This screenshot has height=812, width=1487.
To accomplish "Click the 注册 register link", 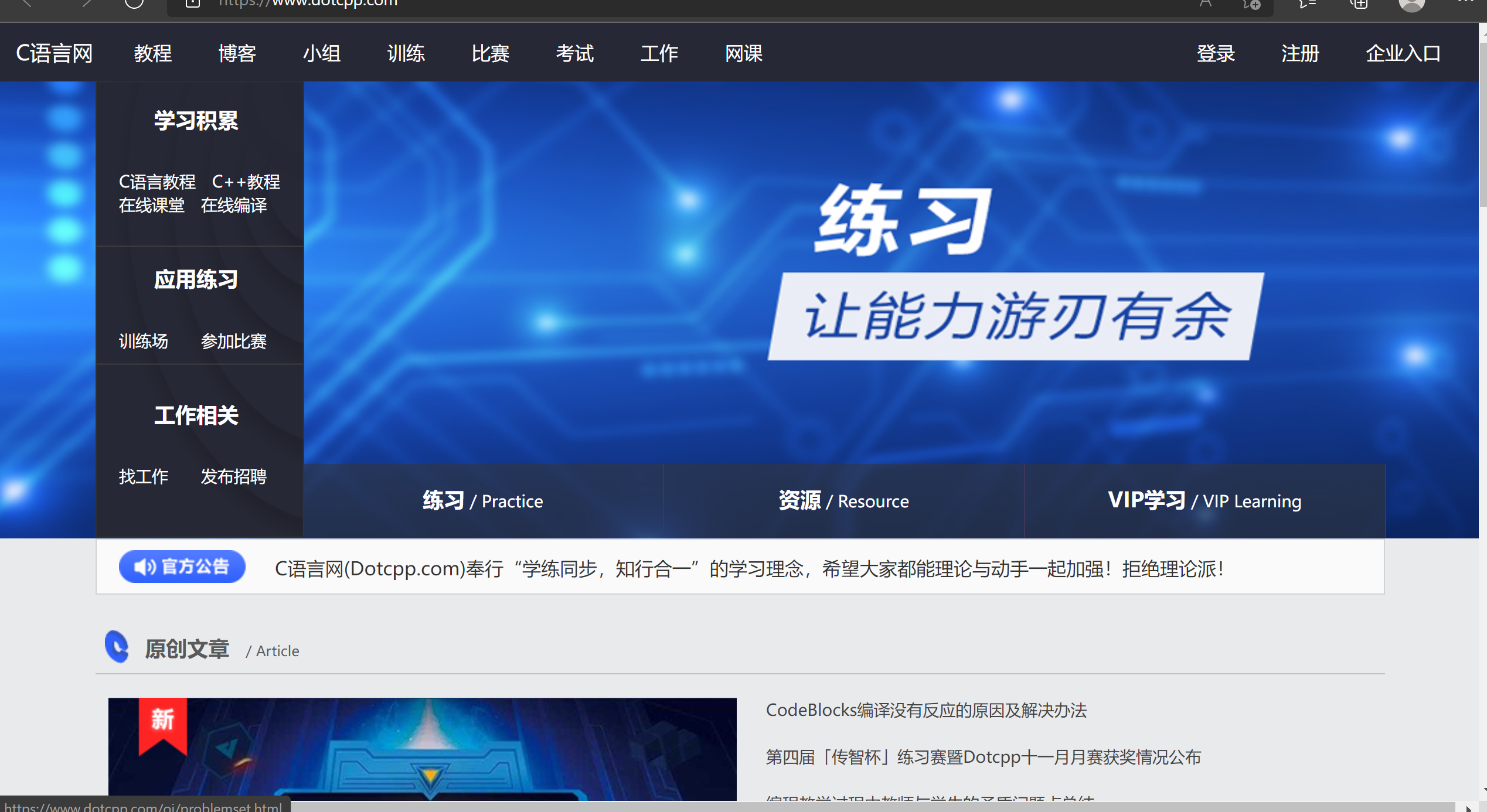I will (1300, 54).
